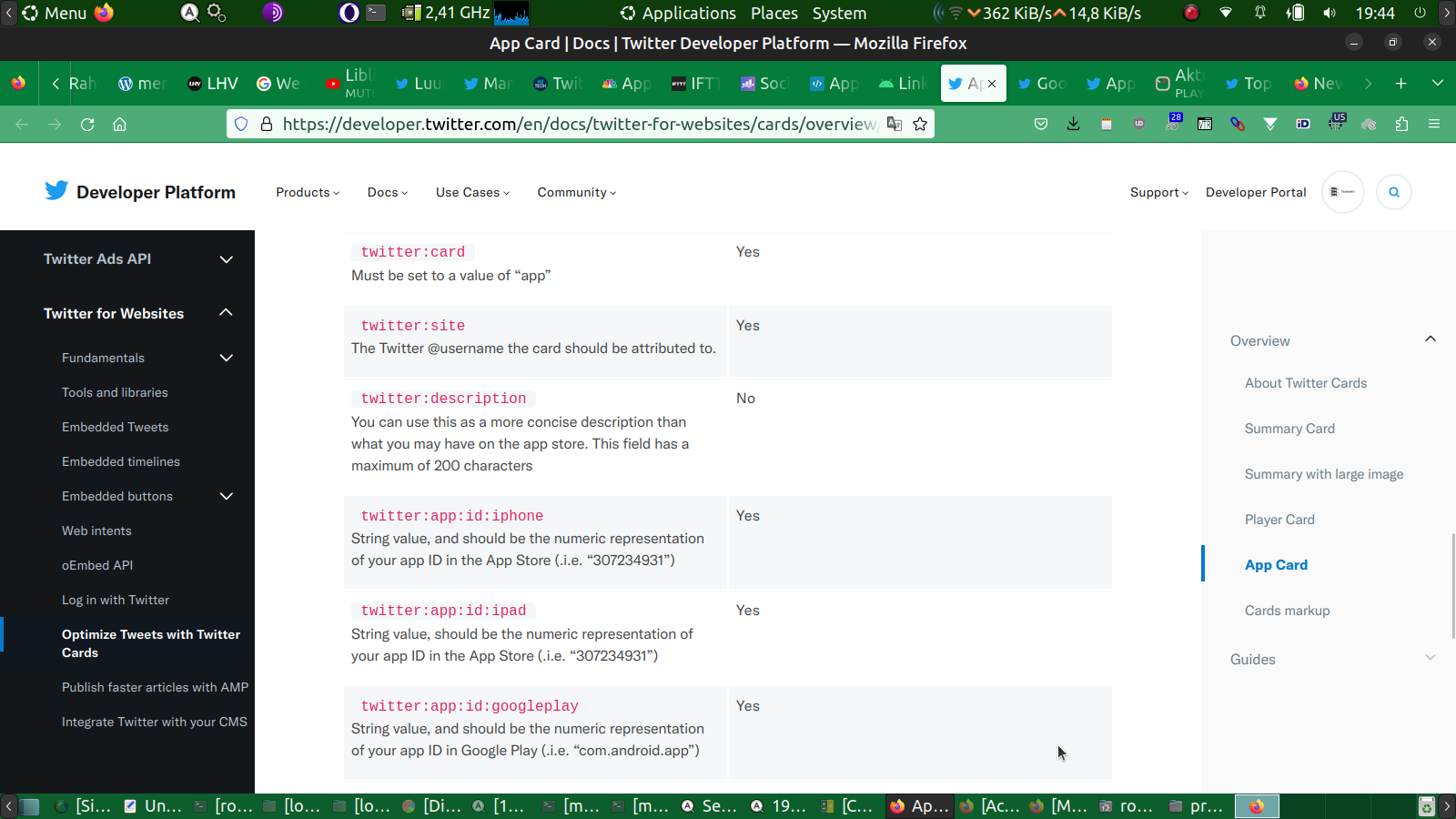Go to the Firefox home page
Image resolution: width=1456 pixels, height=819 pixels.
click(119, 125)
